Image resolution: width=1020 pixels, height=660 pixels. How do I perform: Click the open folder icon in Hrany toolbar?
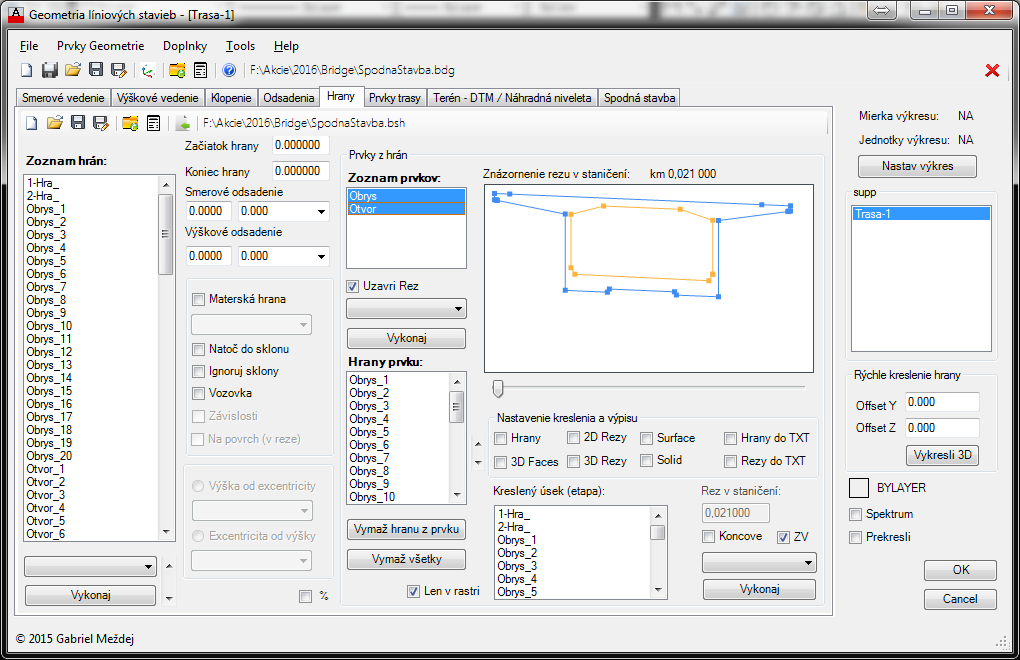pos(54,123)
